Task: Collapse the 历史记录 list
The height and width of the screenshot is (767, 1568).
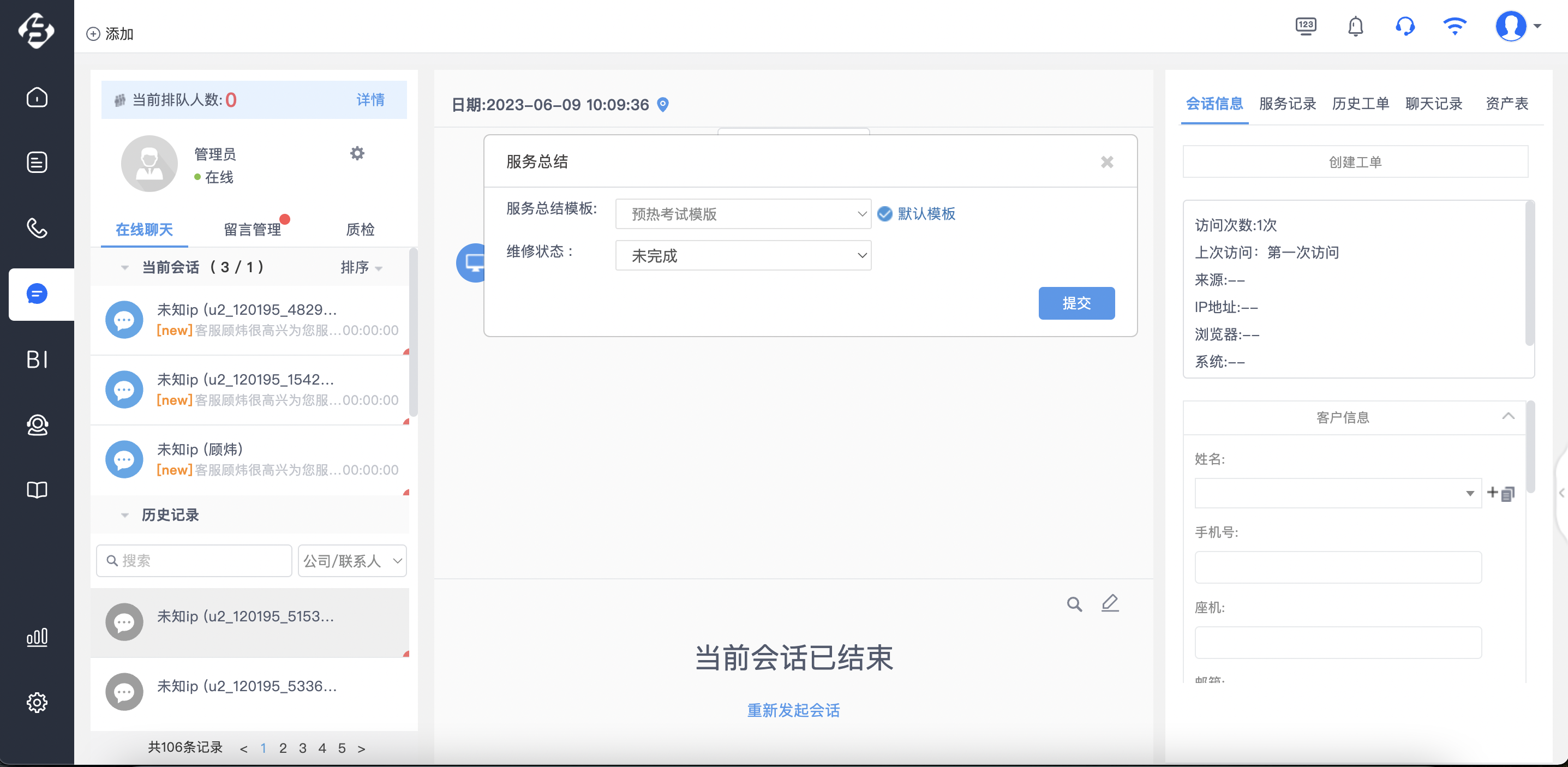Action: pyautogui.click(x=125, y=515)
